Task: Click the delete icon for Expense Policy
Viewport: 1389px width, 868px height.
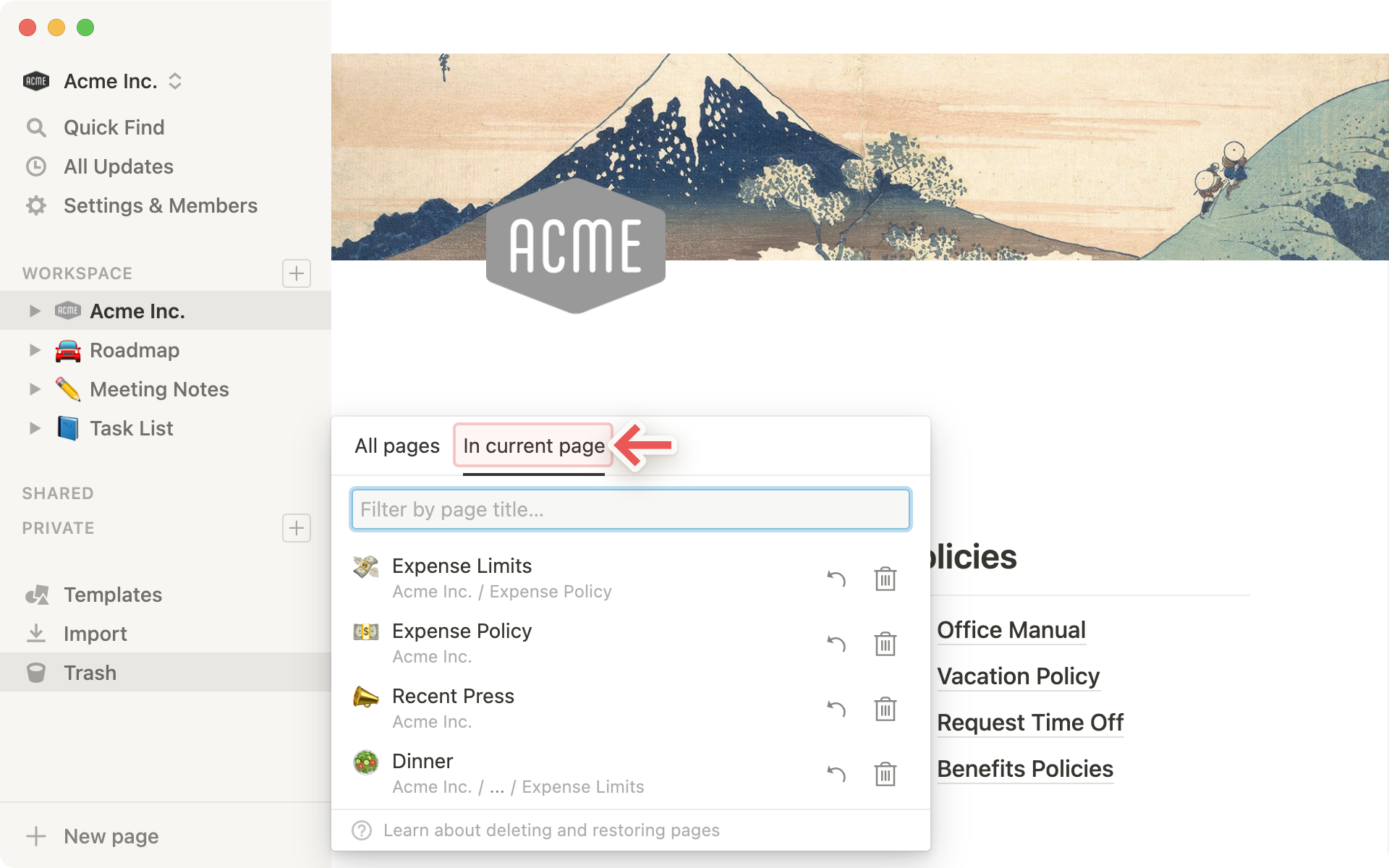Action: pyautogui.click(x=884, y=643)
